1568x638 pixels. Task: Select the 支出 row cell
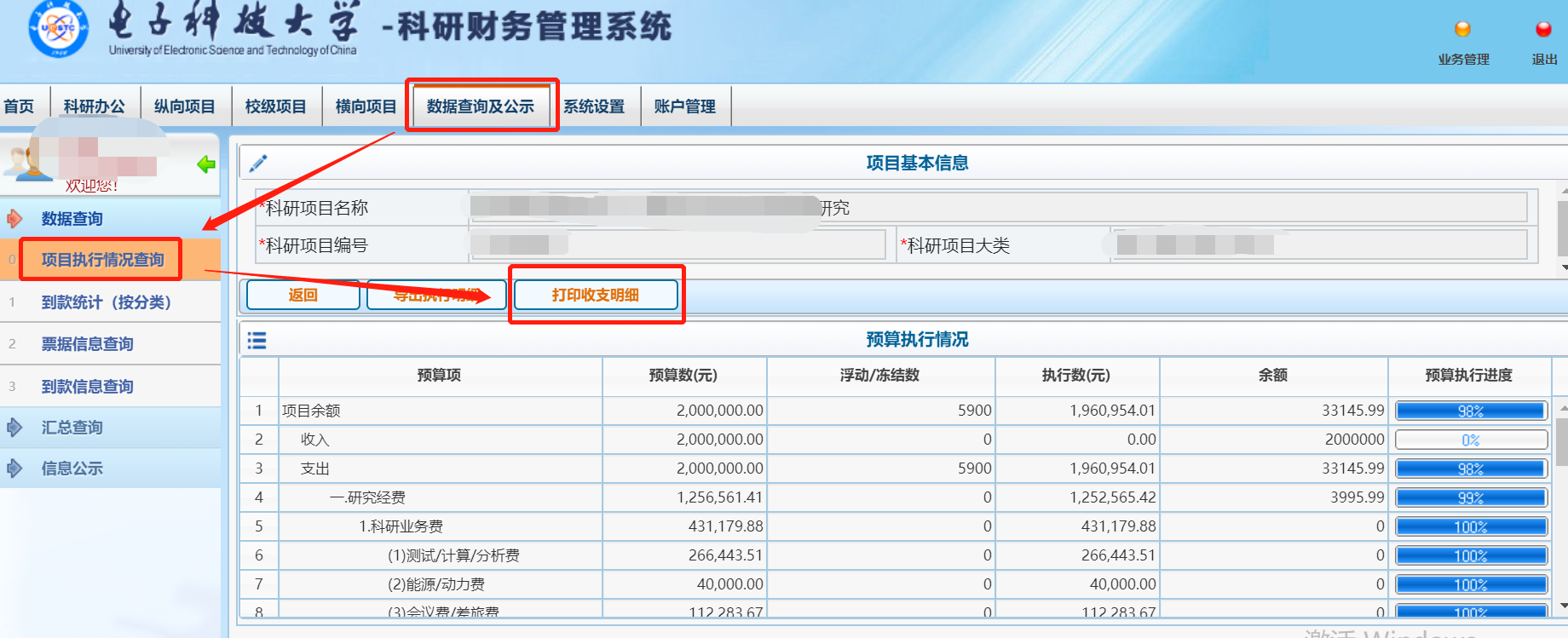coord(440,468)
